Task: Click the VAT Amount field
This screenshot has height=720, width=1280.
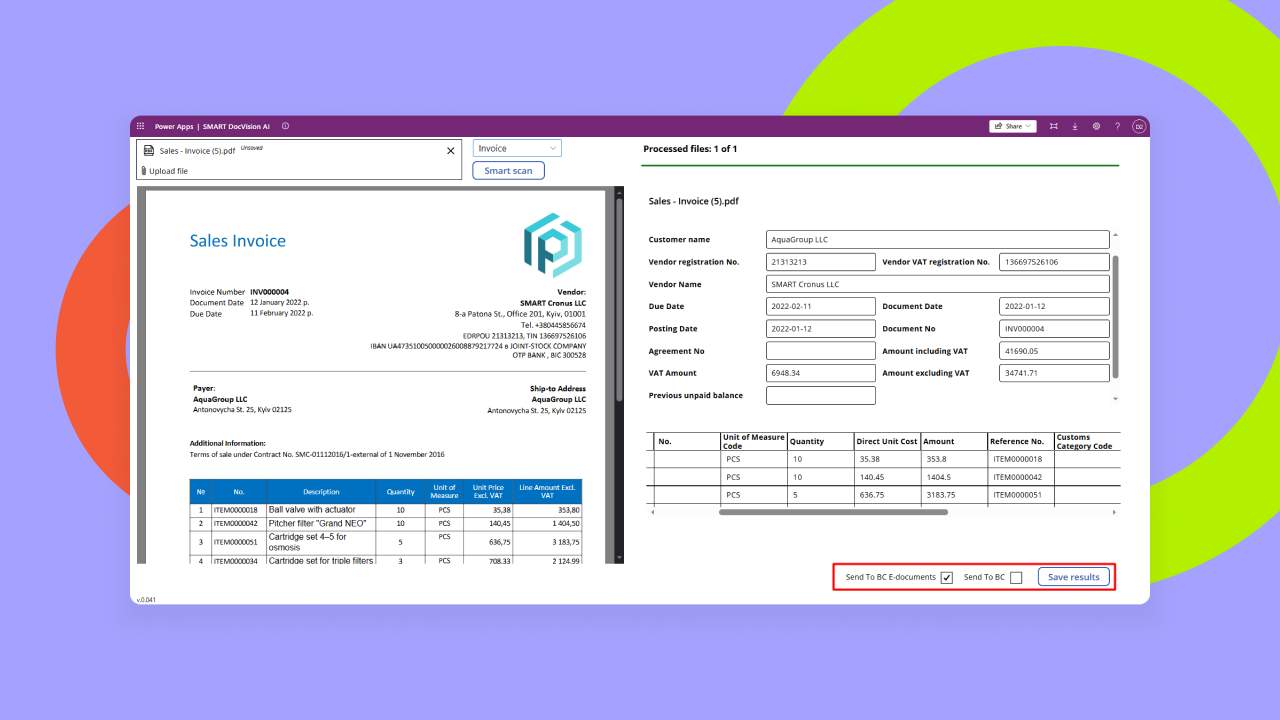Action: [x=821, y=373]
